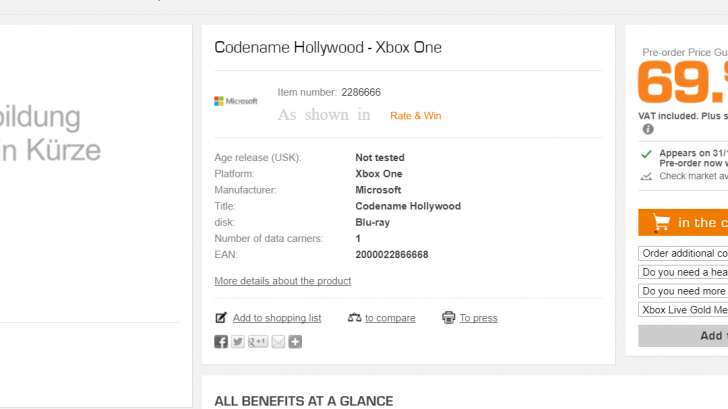
Task: Click product title Codename Hollywood - Xbox One
Action: tap(328, 47)
